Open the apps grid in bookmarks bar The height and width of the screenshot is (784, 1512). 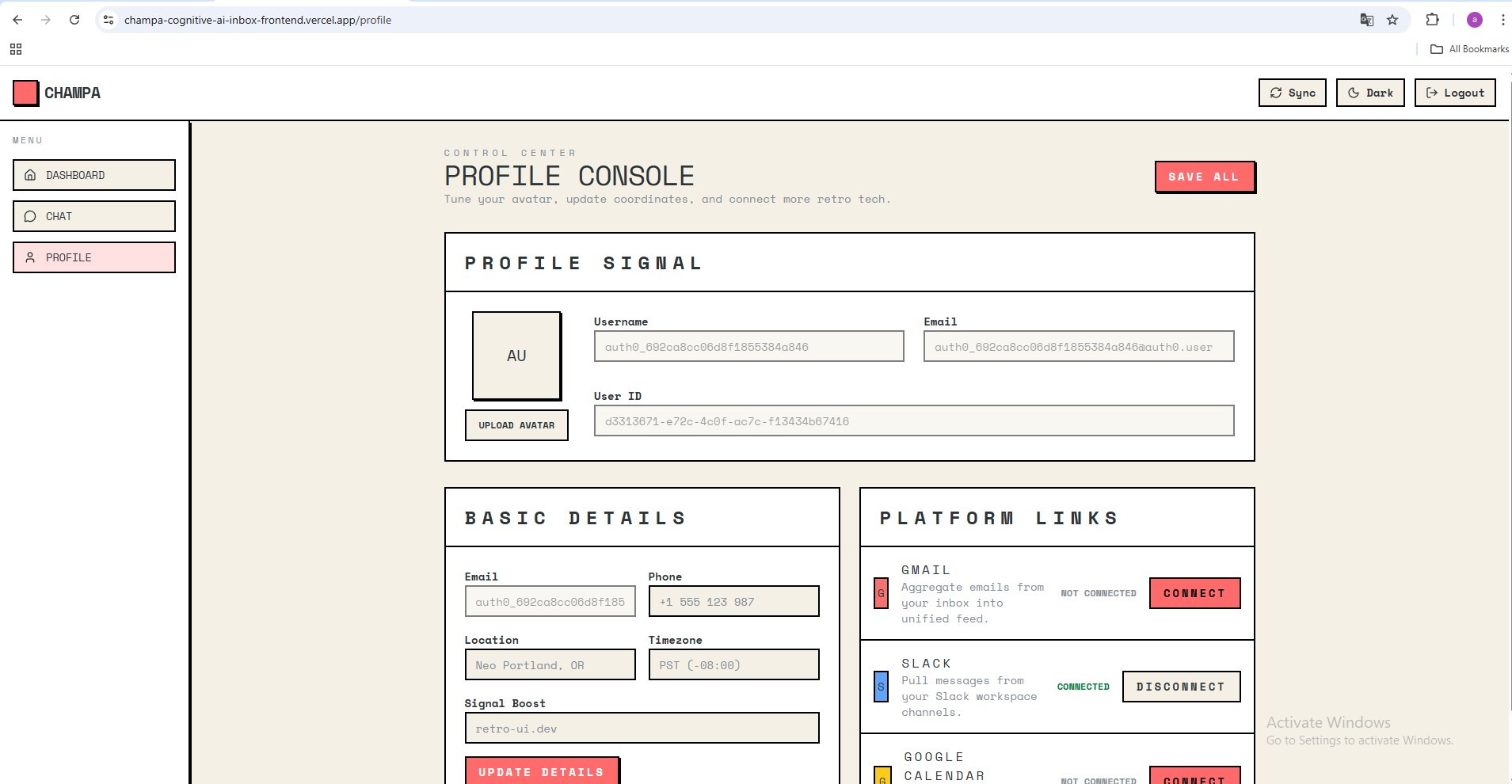pyautogui.click(x=16, y=49)
